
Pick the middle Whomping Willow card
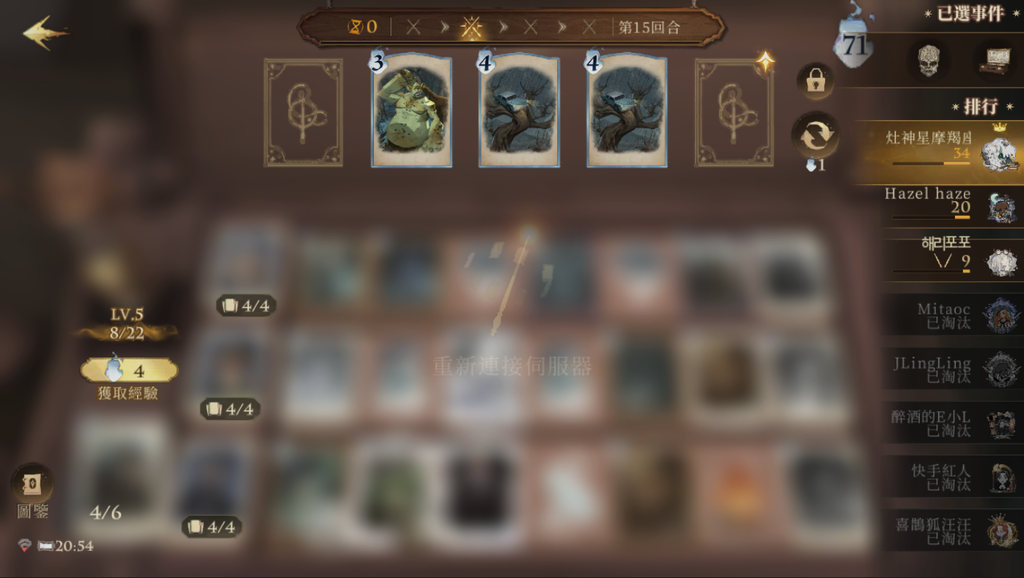click(x=519, y=111)
